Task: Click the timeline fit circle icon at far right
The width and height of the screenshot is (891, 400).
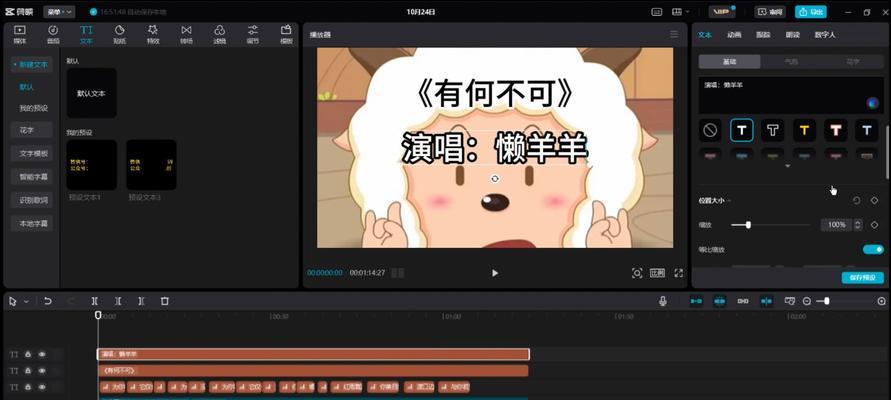Action: click(881, 301)
